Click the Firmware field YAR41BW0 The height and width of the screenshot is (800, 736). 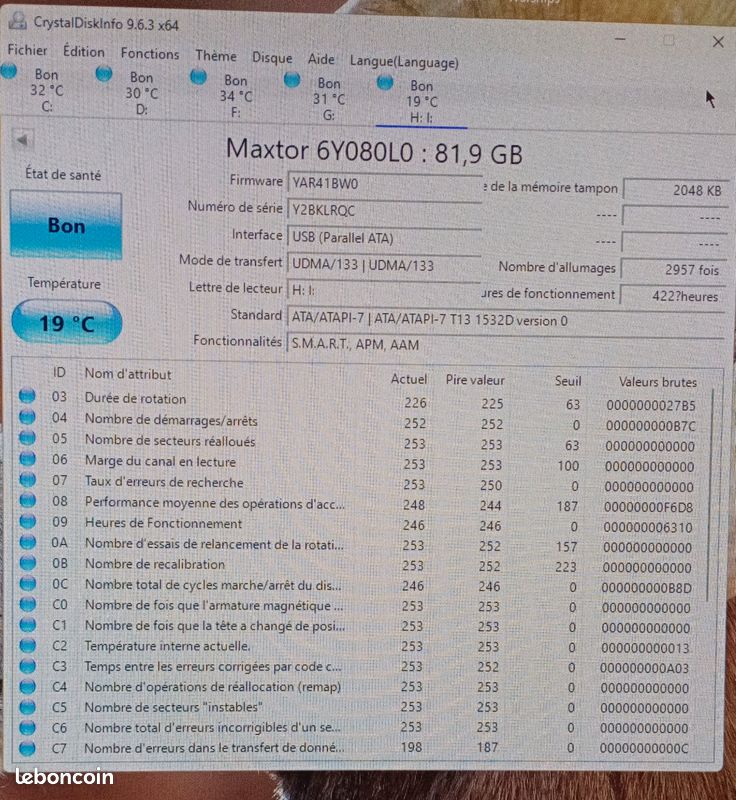(385, 183)
